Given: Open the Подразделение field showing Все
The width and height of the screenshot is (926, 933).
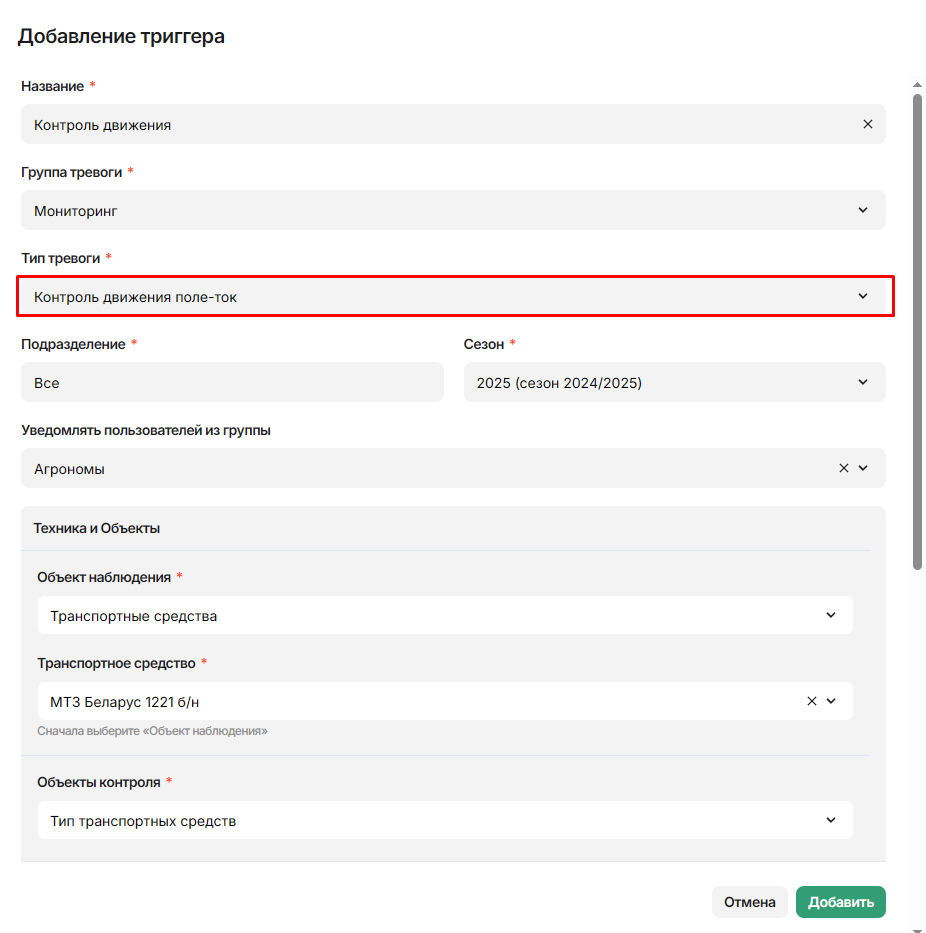Looking at the screenshot, I should pyautogui.click(x=231, y=383).
